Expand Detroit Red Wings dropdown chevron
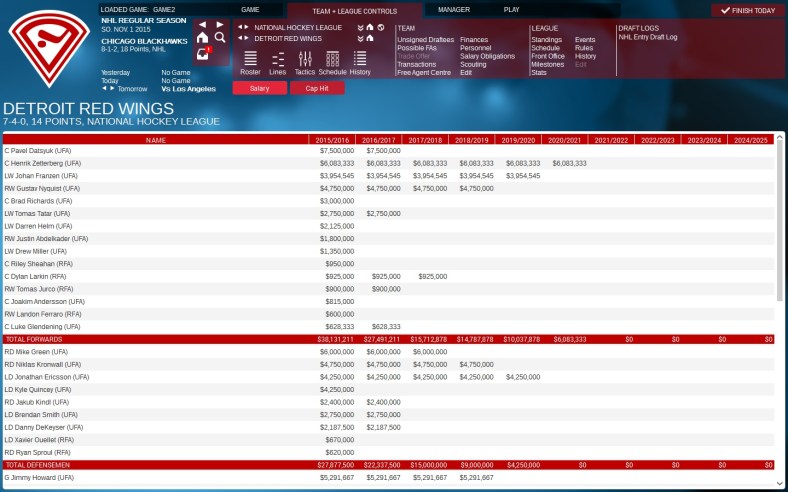 coord(360,38)
